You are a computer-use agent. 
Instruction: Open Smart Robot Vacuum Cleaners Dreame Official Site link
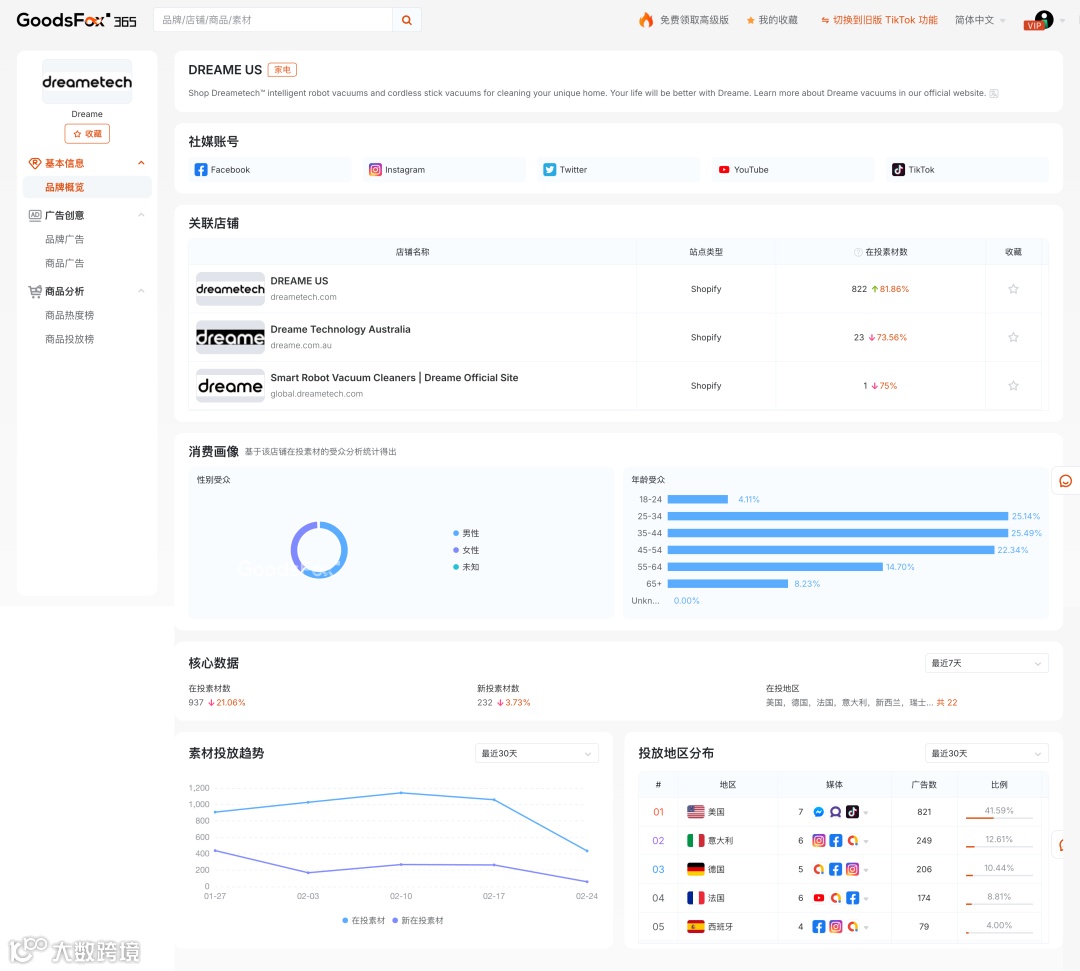(x=394, y=377)
